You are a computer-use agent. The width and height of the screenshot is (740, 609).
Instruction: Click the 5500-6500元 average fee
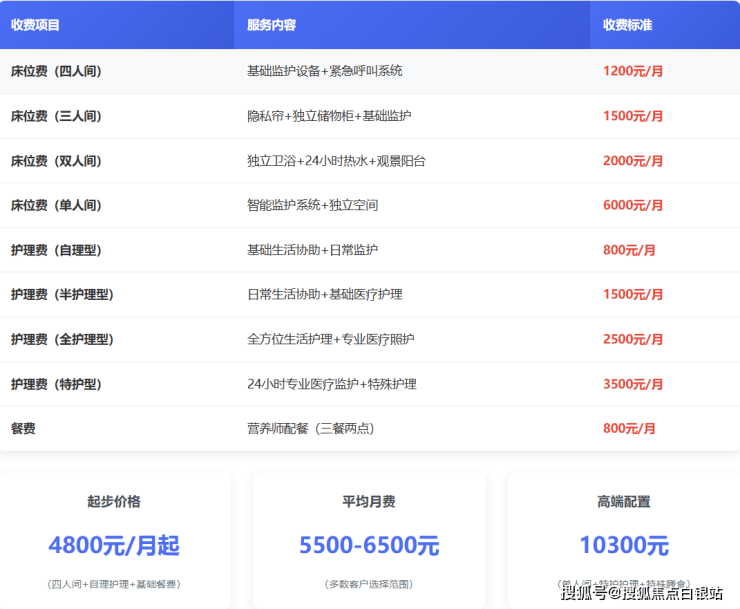[x=369, y=546]
